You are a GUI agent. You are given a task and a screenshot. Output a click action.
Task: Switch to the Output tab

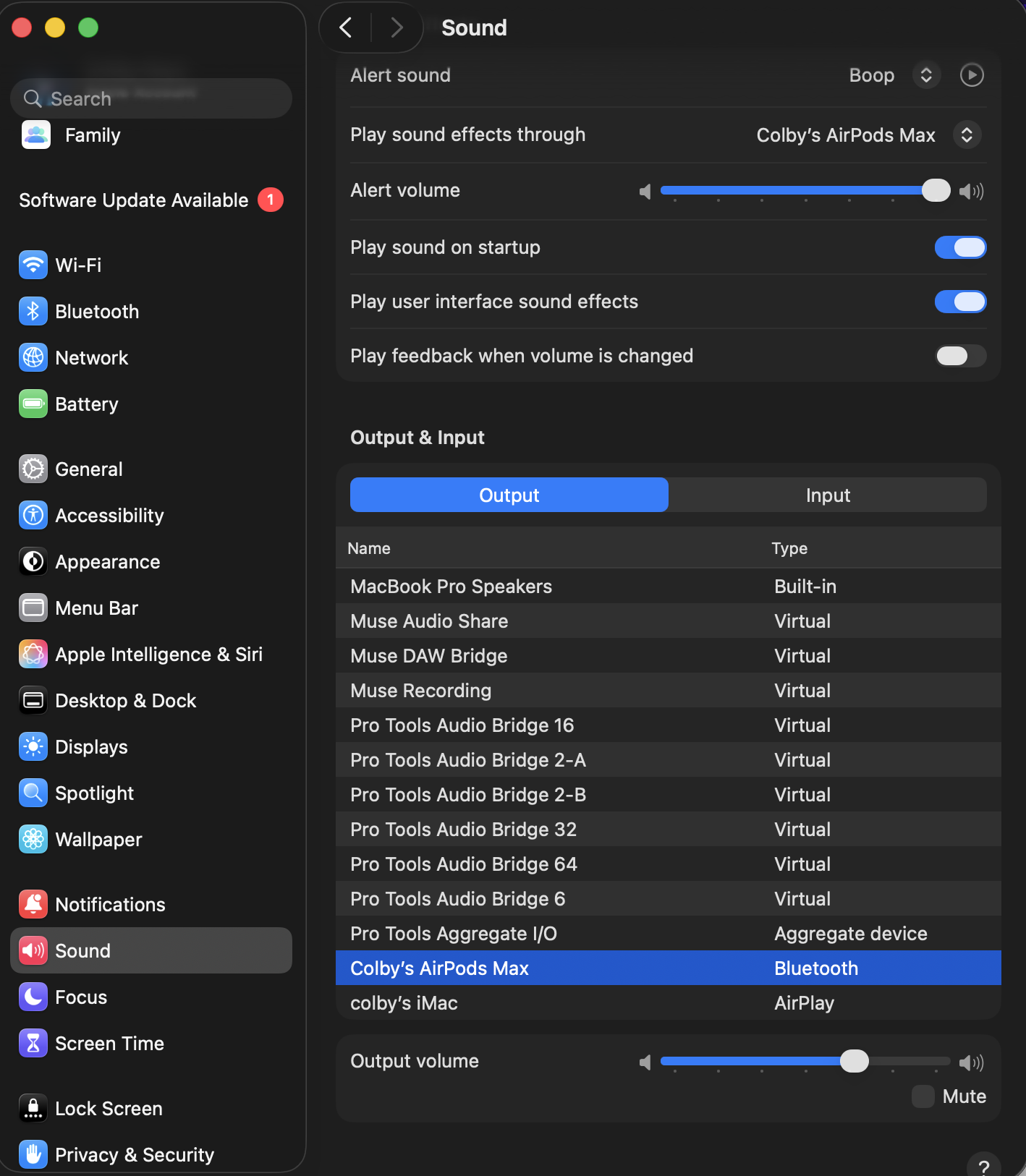[x=509, y=495]
